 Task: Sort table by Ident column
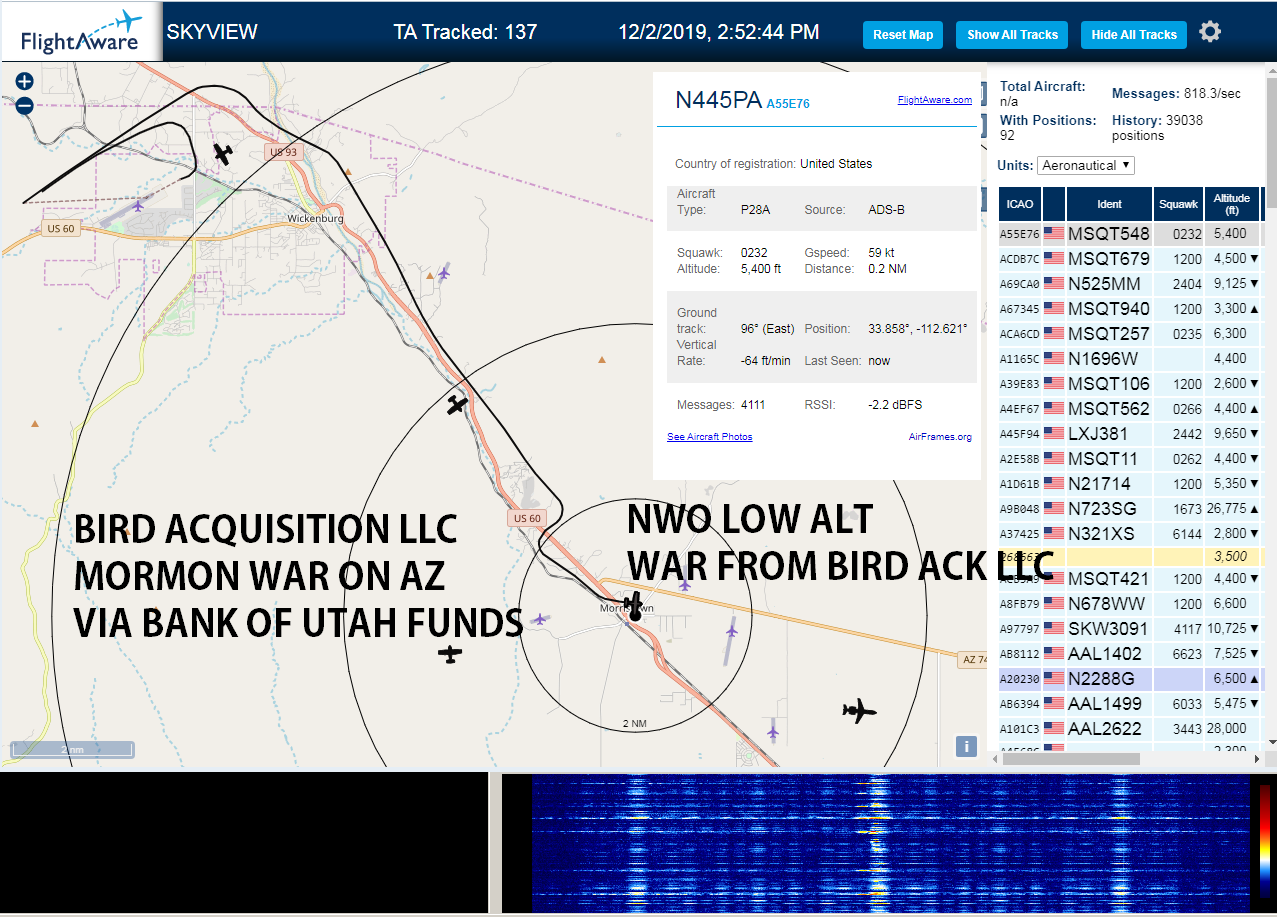tap(1109, 204)
